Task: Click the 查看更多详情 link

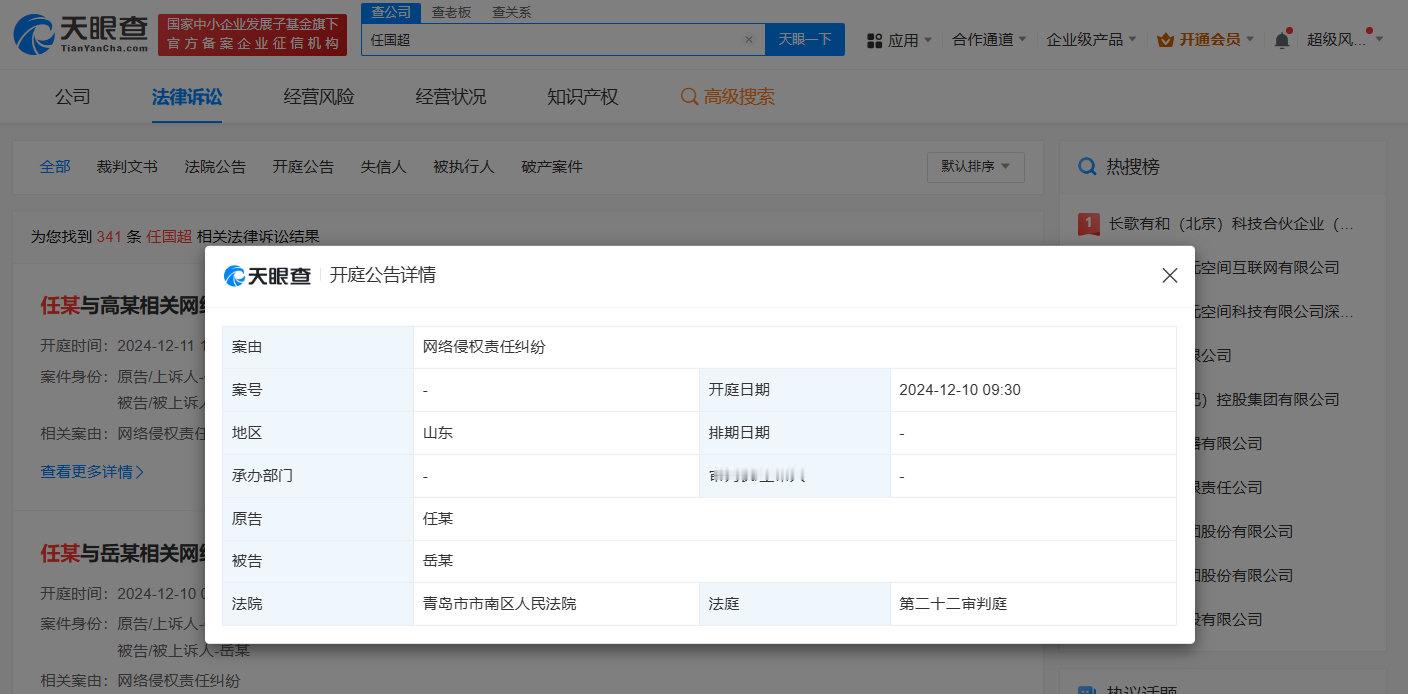Action: point(92,471)
